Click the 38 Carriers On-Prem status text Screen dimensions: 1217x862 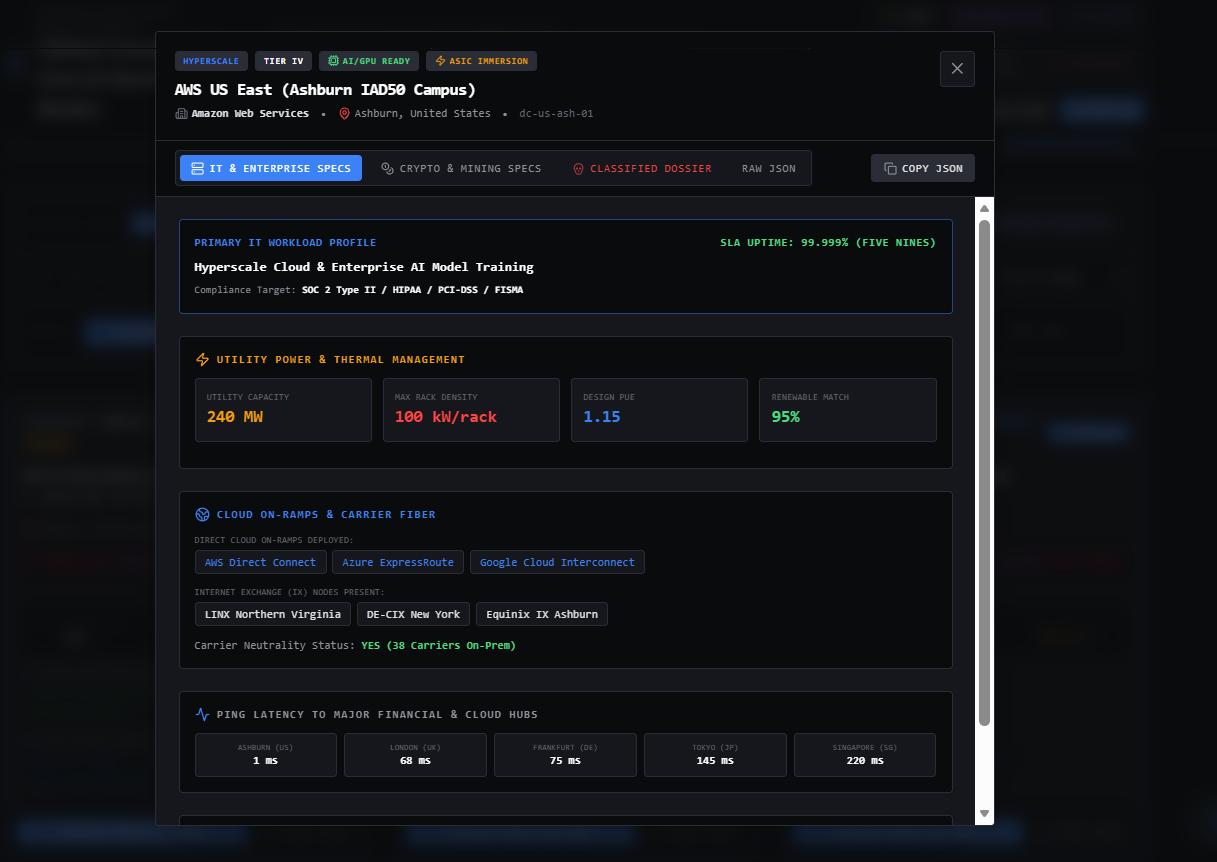(439, 646)
